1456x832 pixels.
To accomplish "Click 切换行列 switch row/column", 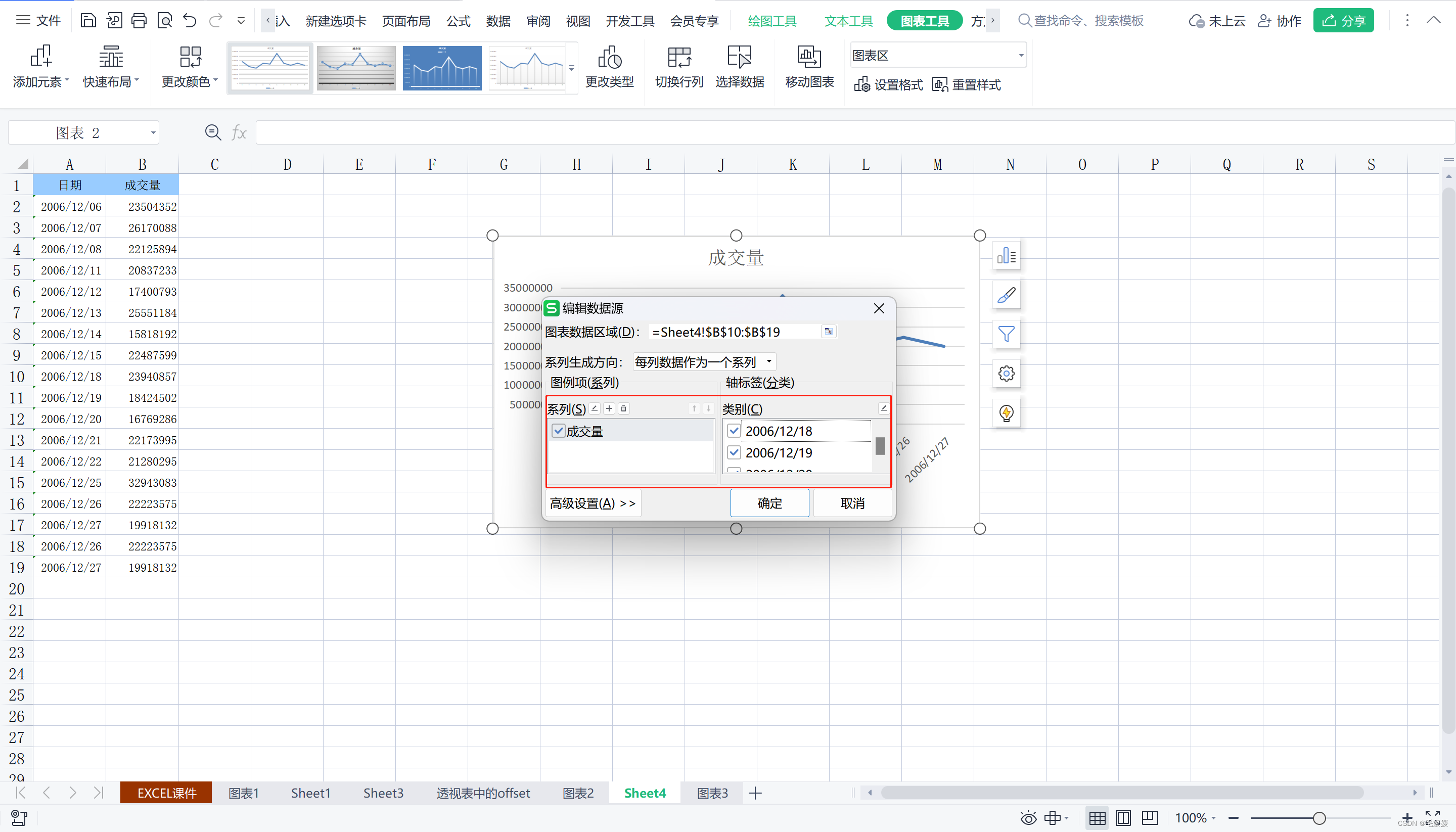I will 679,67.
